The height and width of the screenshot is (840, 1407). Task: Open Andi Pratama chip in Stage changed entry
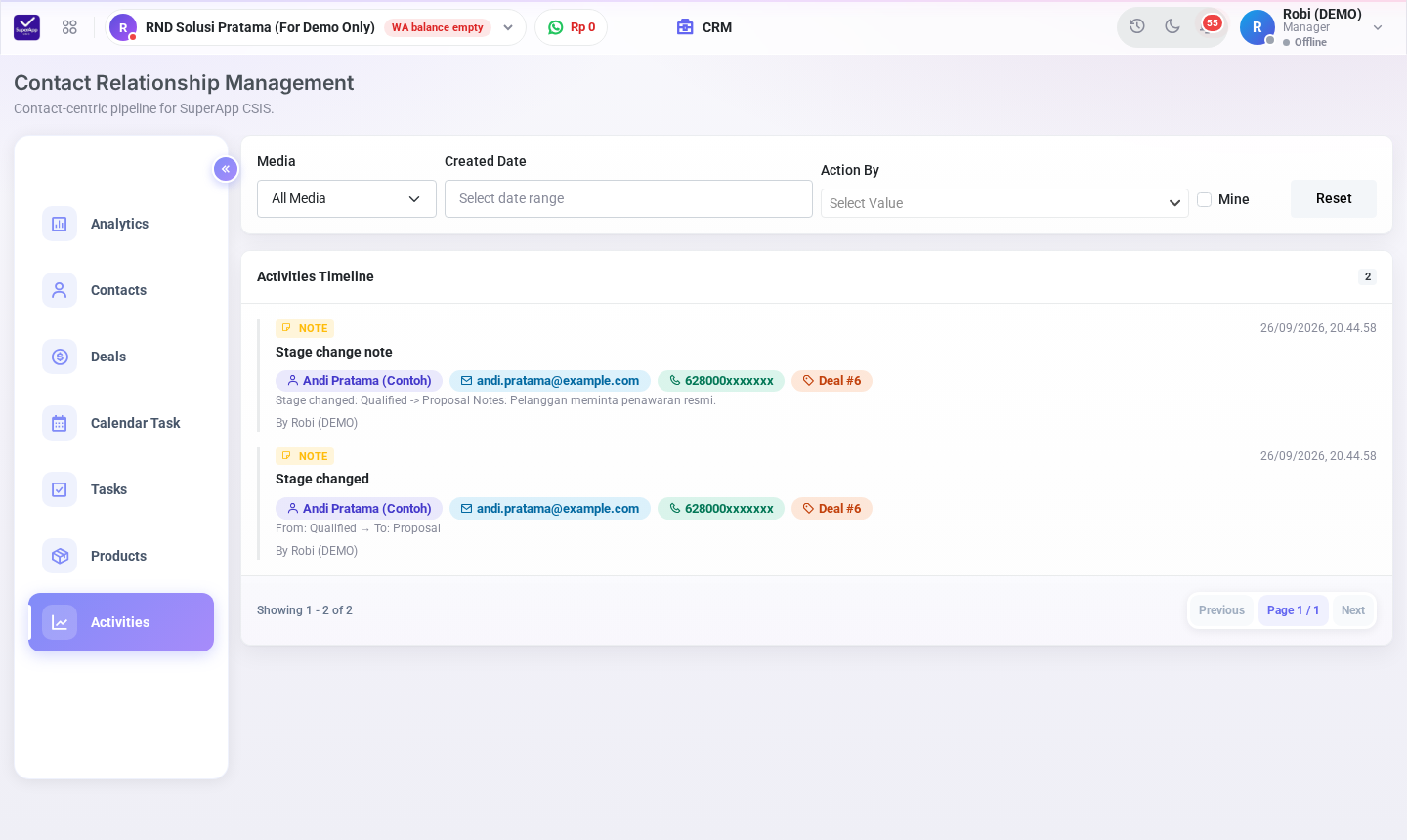point(360,509)
